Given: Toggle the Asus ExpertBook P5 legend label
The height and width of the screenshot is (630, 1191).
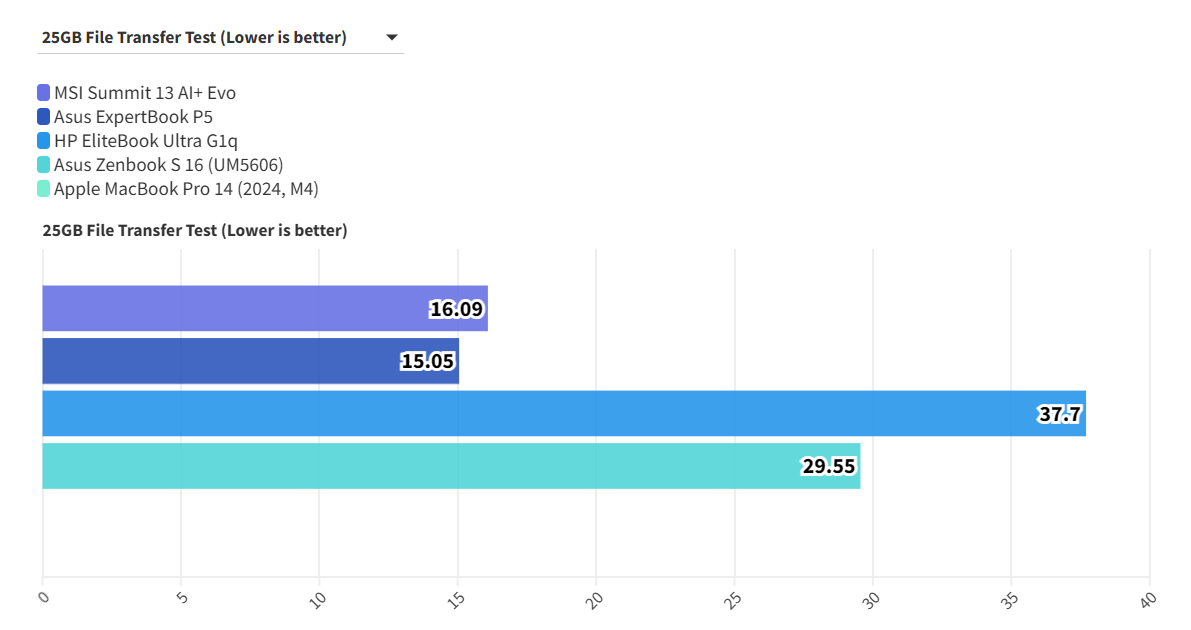Looking at the screenshot, I should coord(133,117).
